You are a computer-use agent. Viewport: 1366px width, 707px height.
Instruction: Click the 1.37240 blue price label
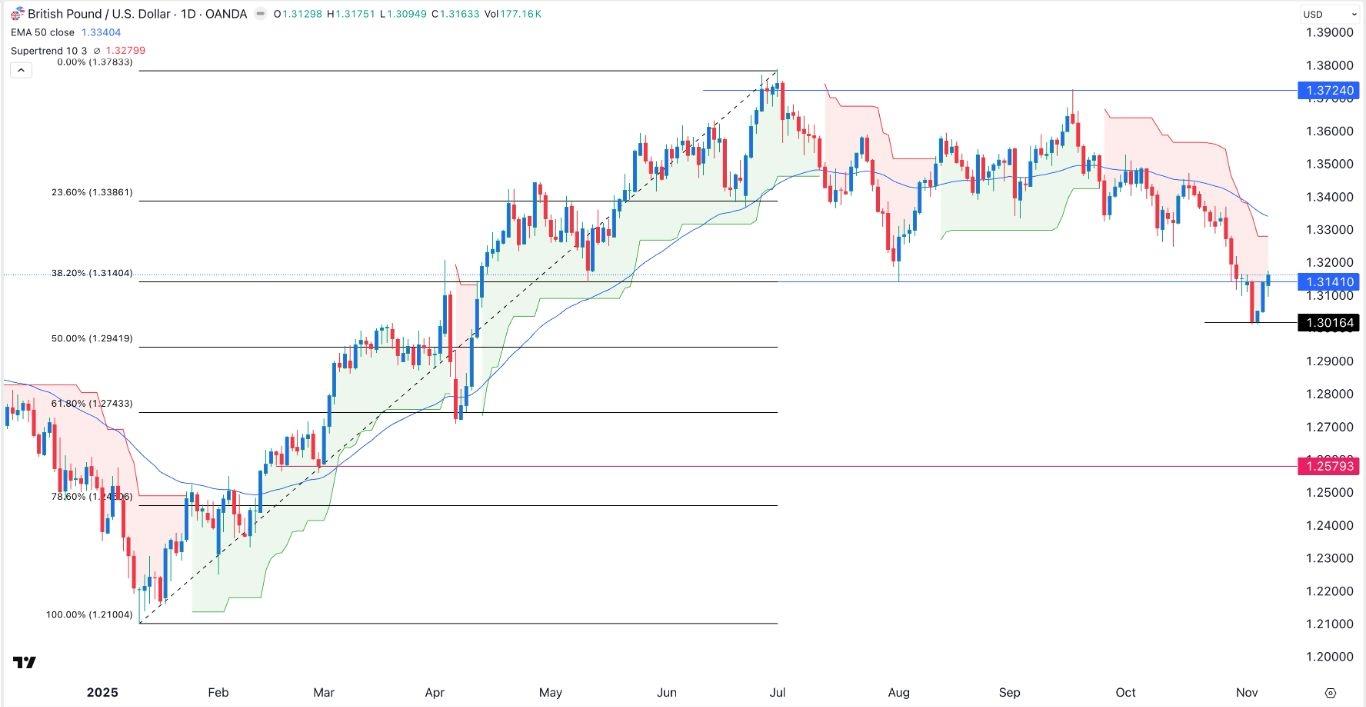click(x=1329, y=91)
